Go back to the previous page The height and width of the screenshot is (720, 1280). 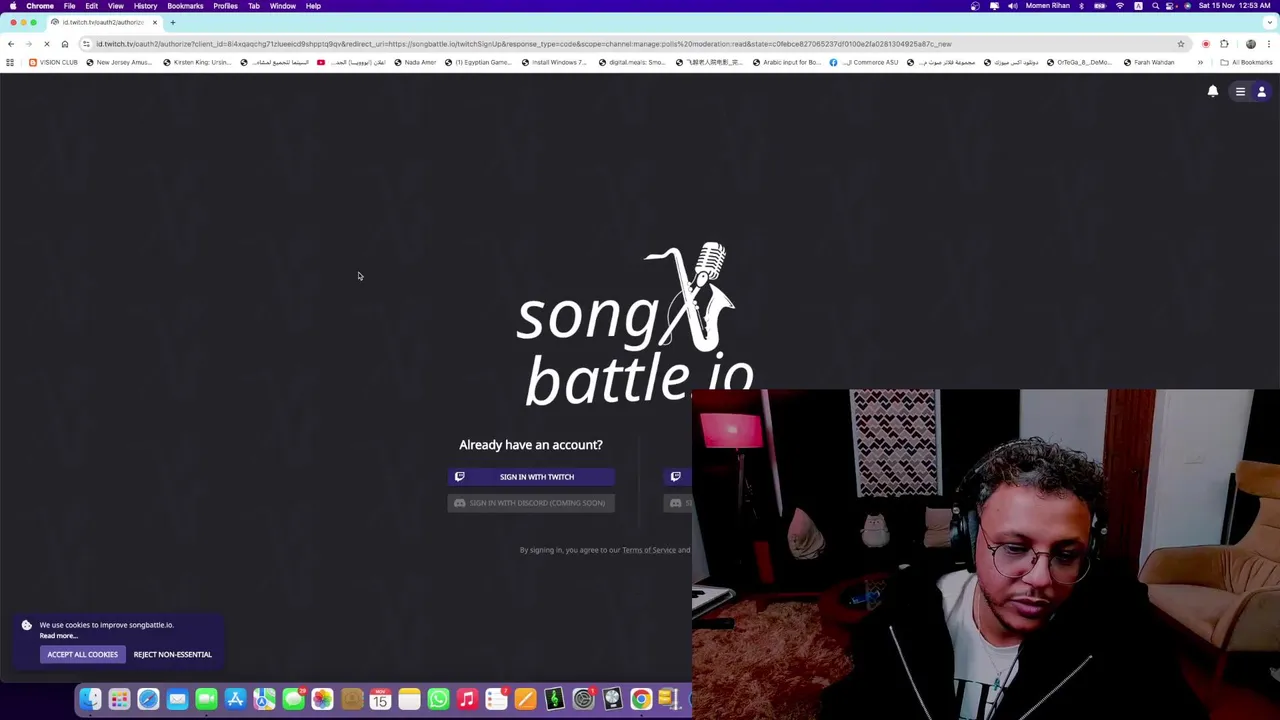tap(10, 44)
